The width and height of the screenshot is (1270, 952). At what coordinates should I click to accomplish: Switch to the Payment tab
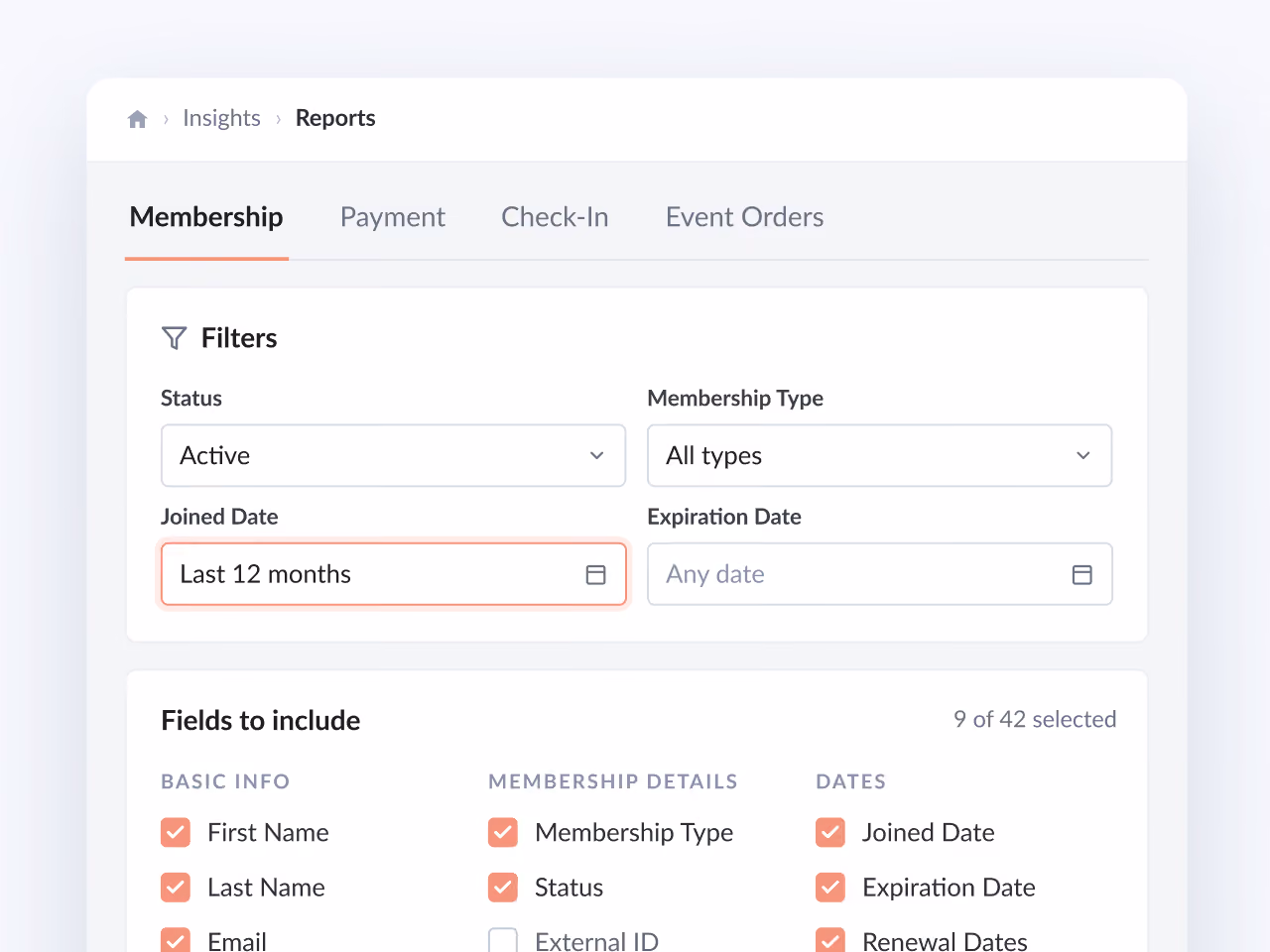(x=393, y=217)
